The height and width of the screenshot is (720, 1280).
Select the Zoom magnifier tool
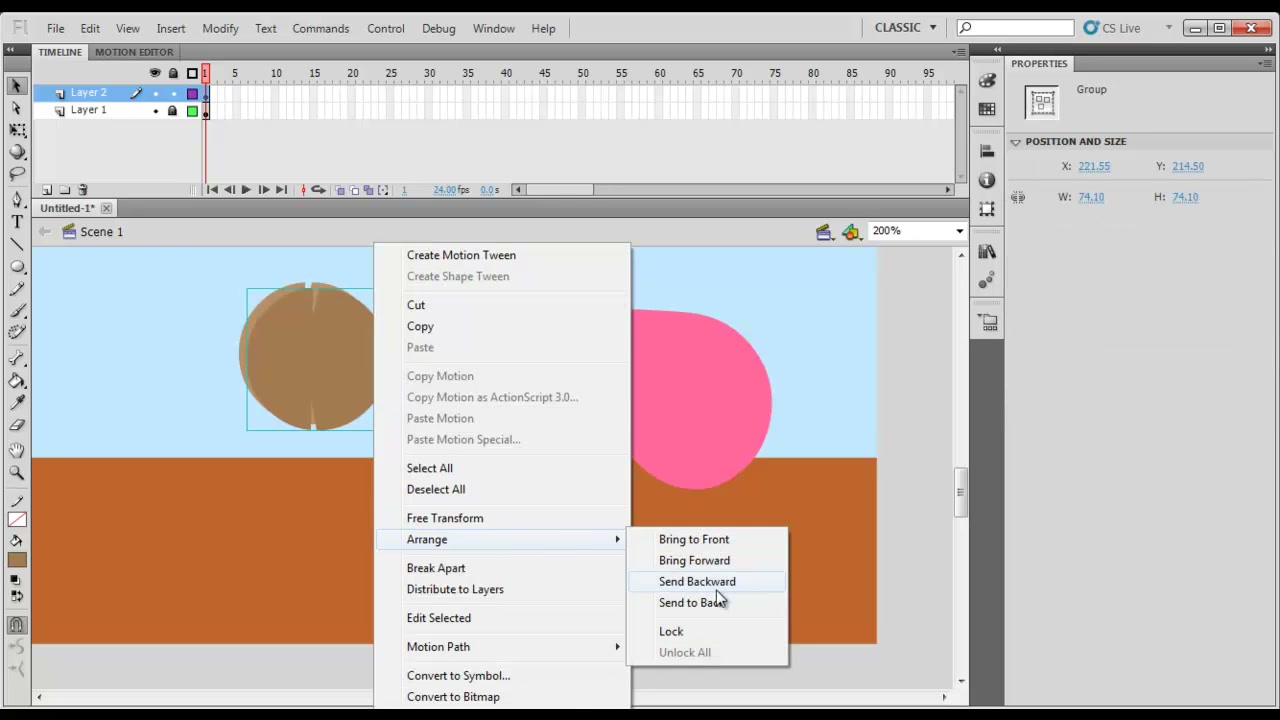coord(17,472)
